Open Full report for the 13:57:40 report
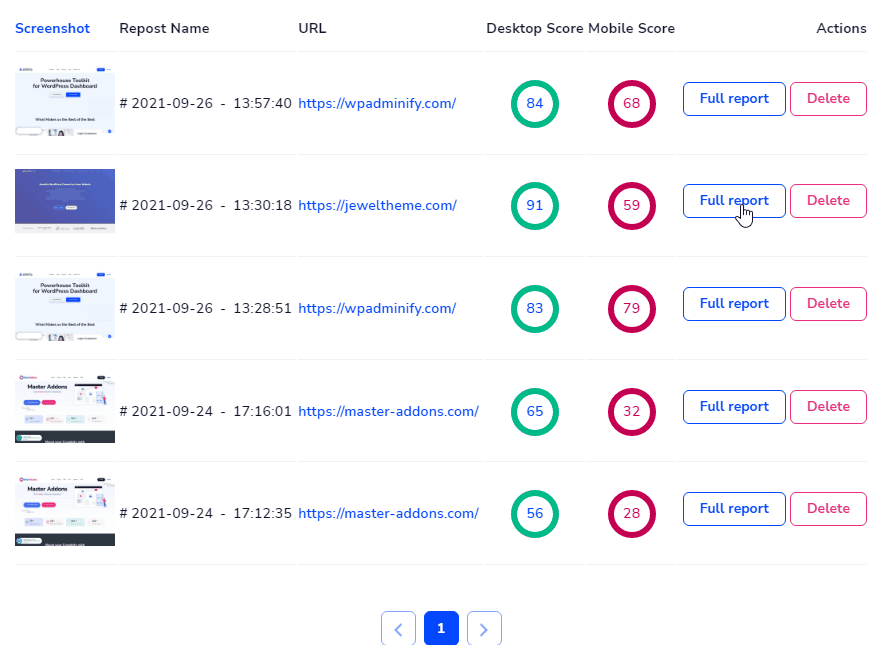The height and width of the screenshot is (645, 881). tap(734, 99)
